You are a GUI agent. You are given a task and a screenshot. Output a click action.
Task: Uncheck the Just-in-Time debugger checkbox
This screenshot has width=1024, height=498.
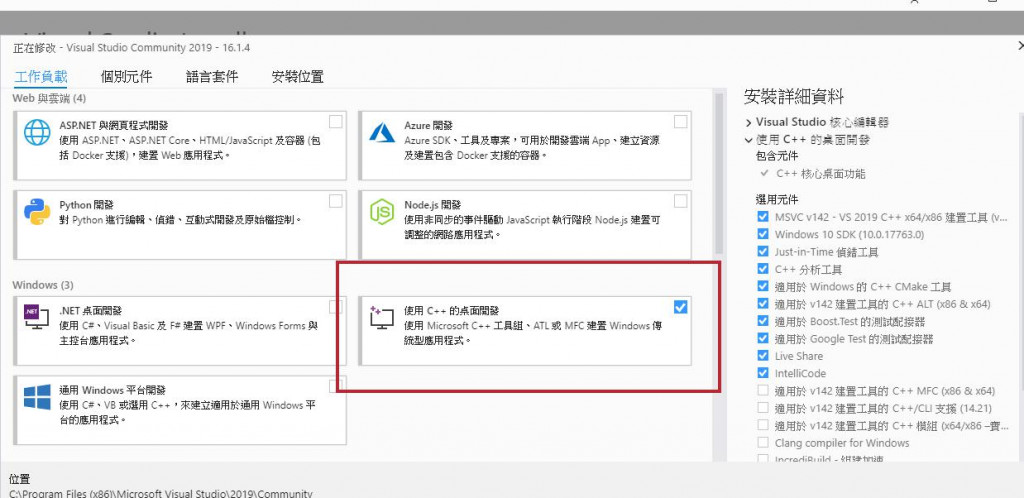(x=763, y=251)
